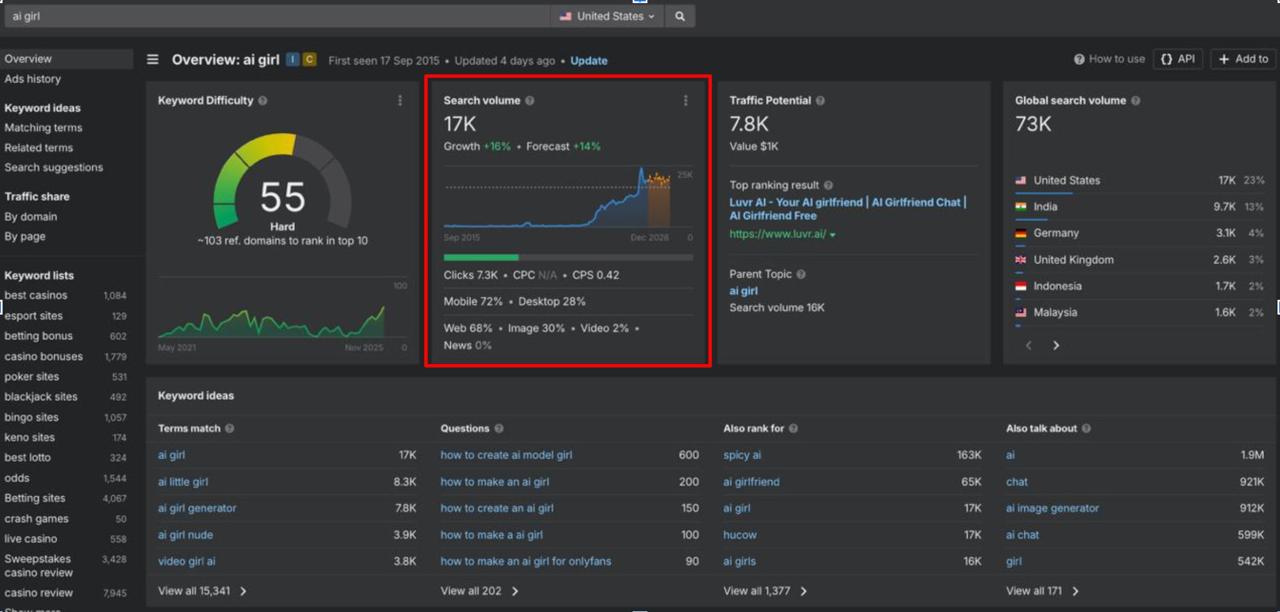Expand View all 15,341 matching terms
Viewport: 1280px width, 612px height.
pos(202,591)
